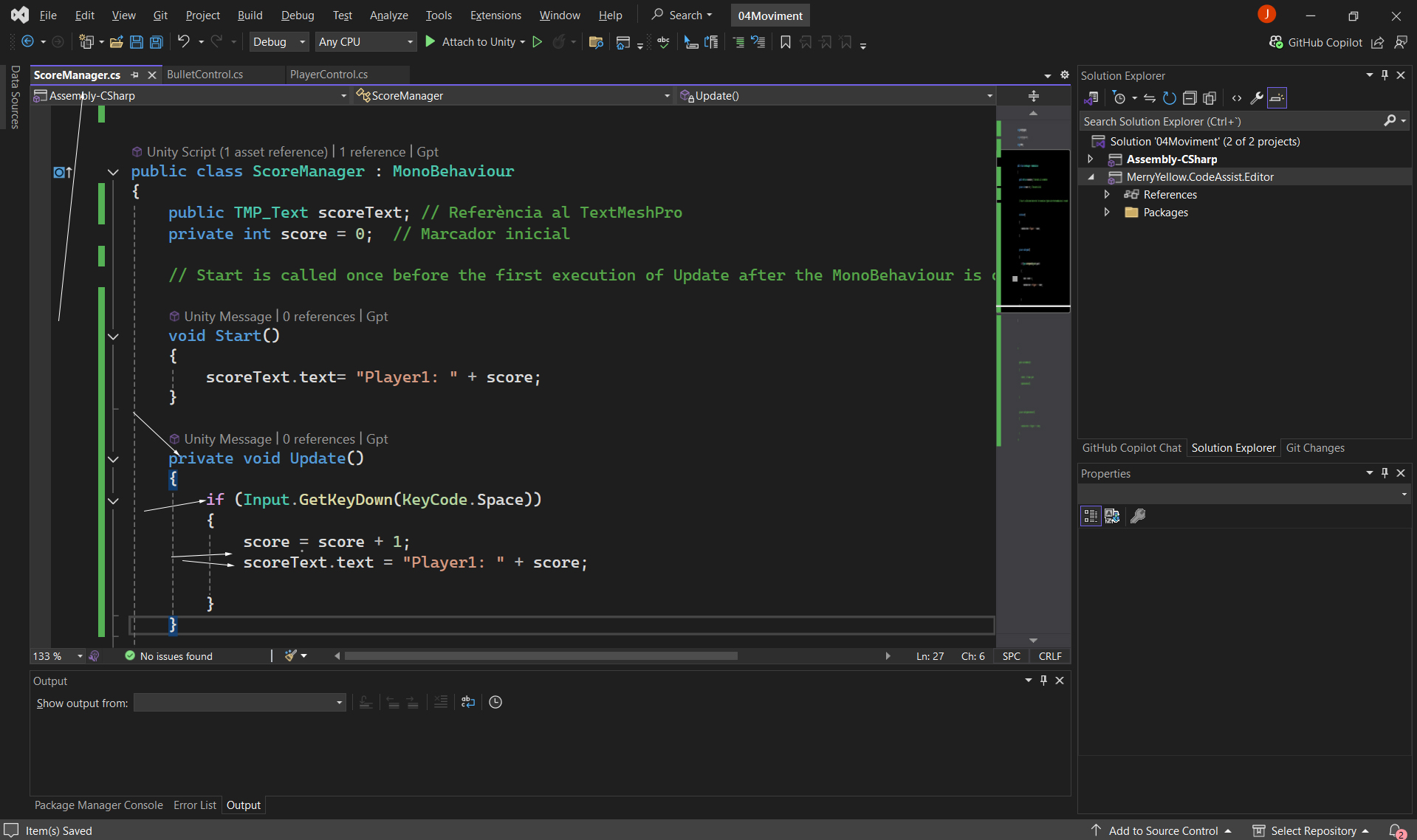Open Properties wrench icon in Solution Explorer
The image size is (1417, 840).
tap(1256, 98)
